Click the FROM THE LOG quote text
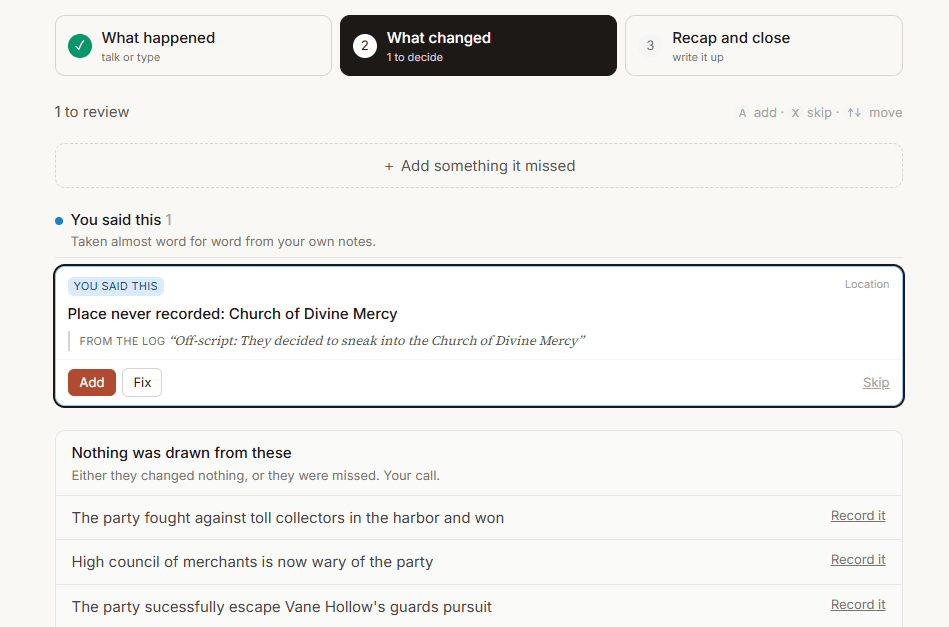This screenshot has width=949, height=627. tap(332, 341)
